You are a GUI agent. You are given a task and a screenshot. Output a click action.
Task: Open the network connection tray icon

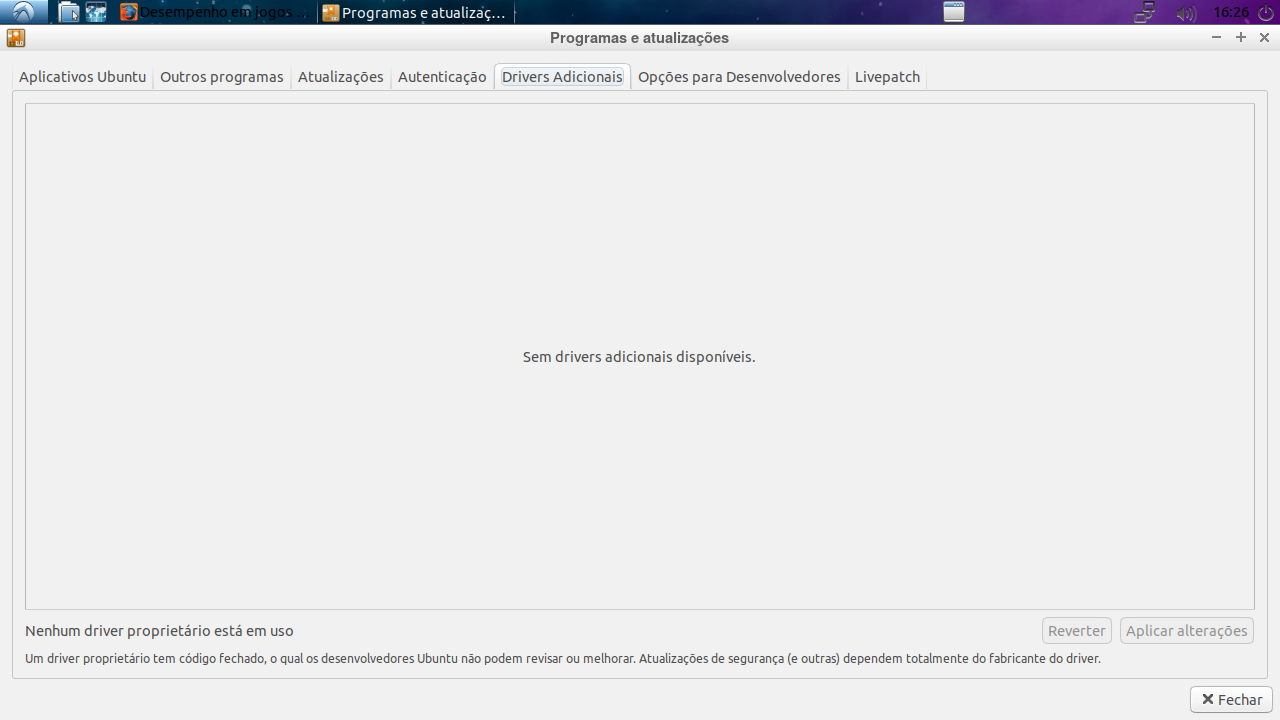(x=1145, y=13)
